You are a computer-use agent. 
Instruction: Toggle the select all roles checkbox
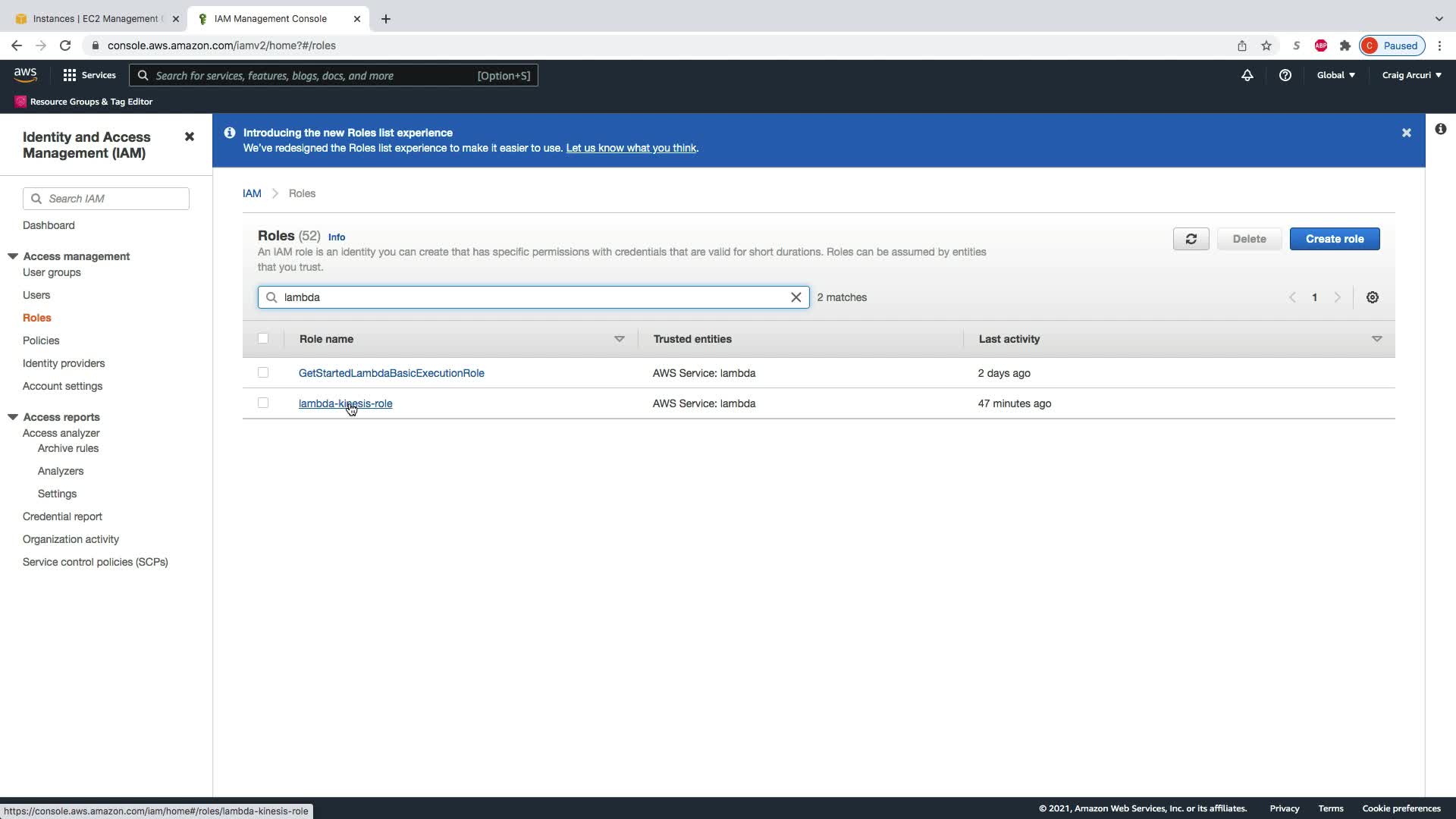[263, 338]
